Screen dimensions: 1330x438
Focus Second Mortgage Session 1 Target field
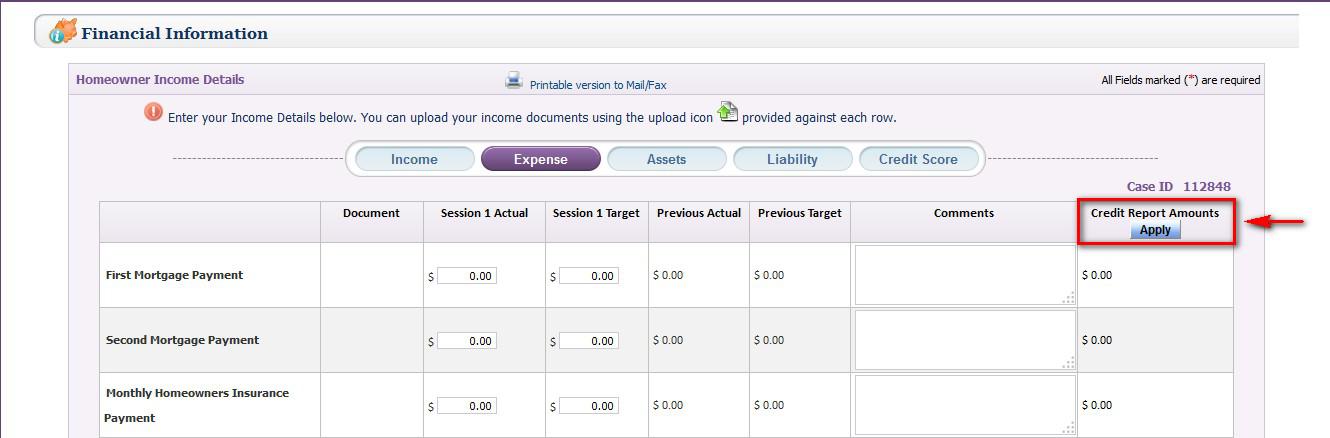589,341
